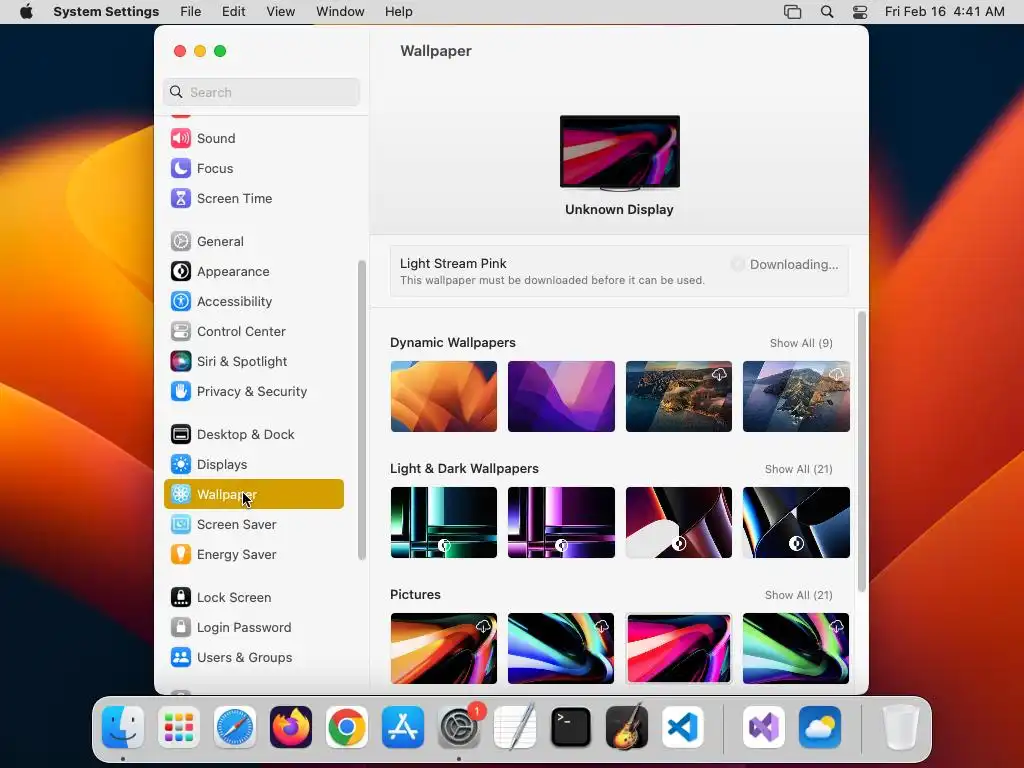
Task: Open TextEdit from the Dock
Action: point(515,727)
